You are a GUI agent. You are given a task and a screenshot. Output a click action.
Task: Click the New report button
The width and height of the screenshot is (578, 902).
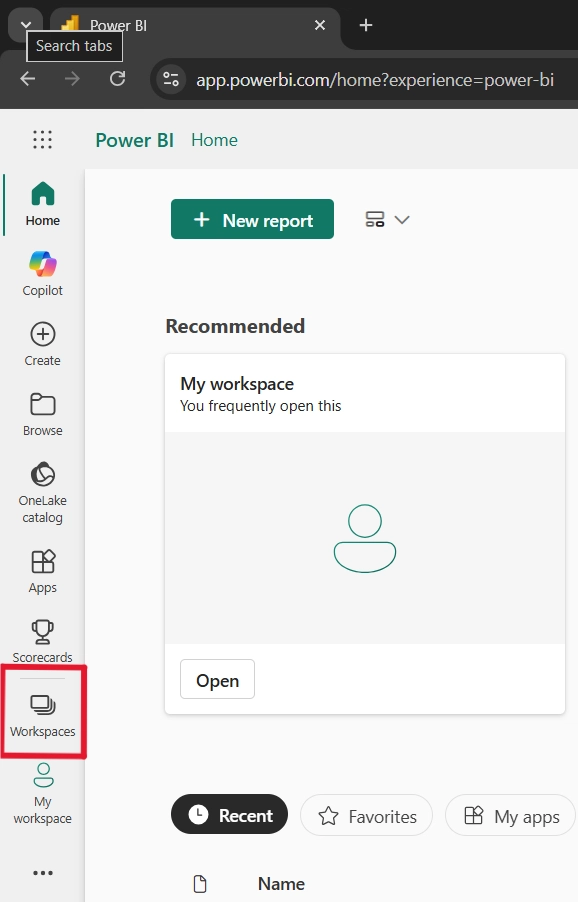(x=252, y=219)
